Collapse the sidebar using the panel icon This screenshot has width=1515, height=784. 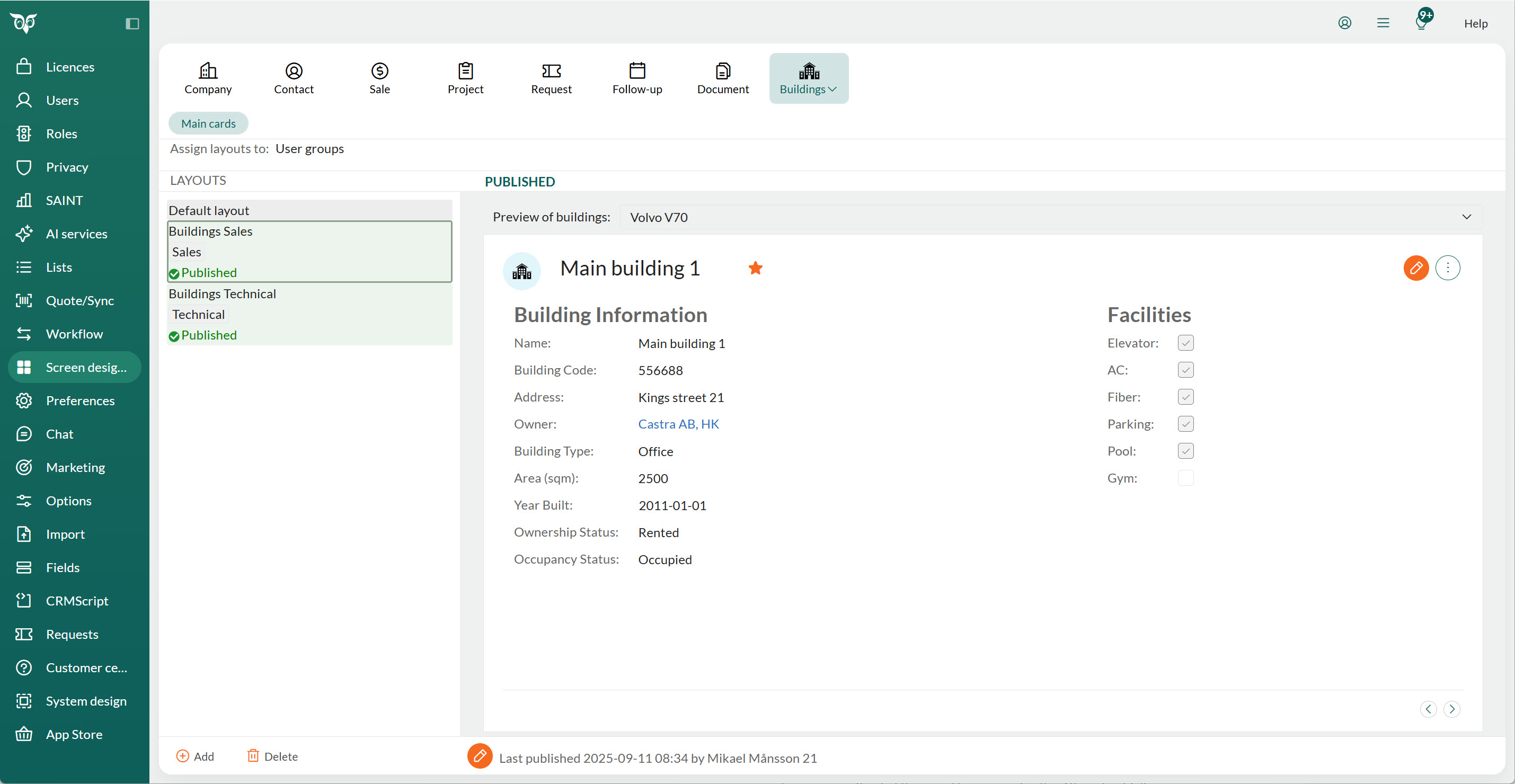click(x=132, y=23)
